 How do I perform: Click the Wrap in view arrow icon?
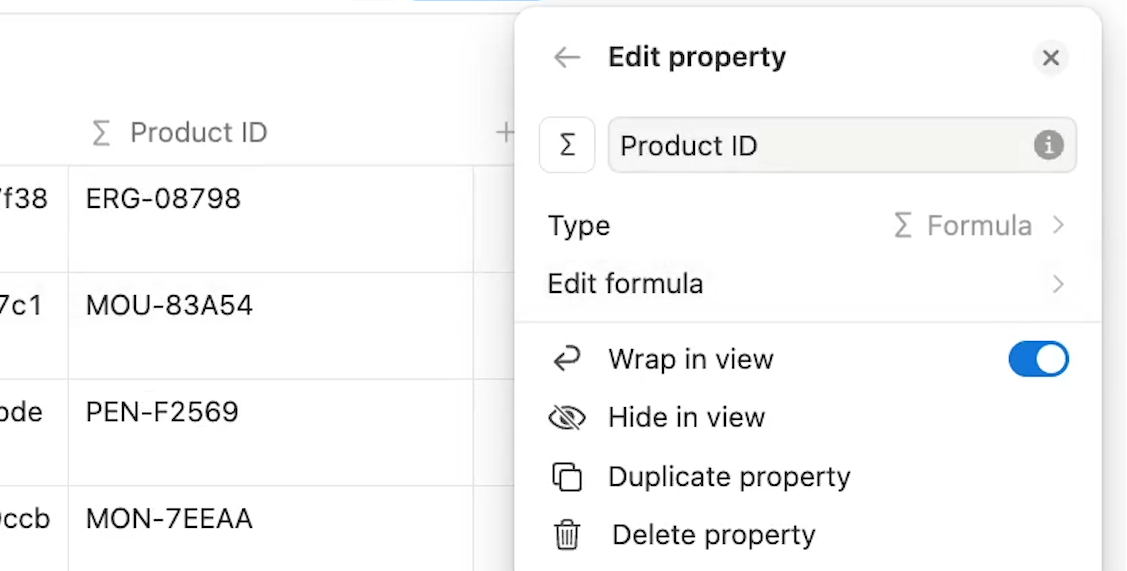click(566, 358)
